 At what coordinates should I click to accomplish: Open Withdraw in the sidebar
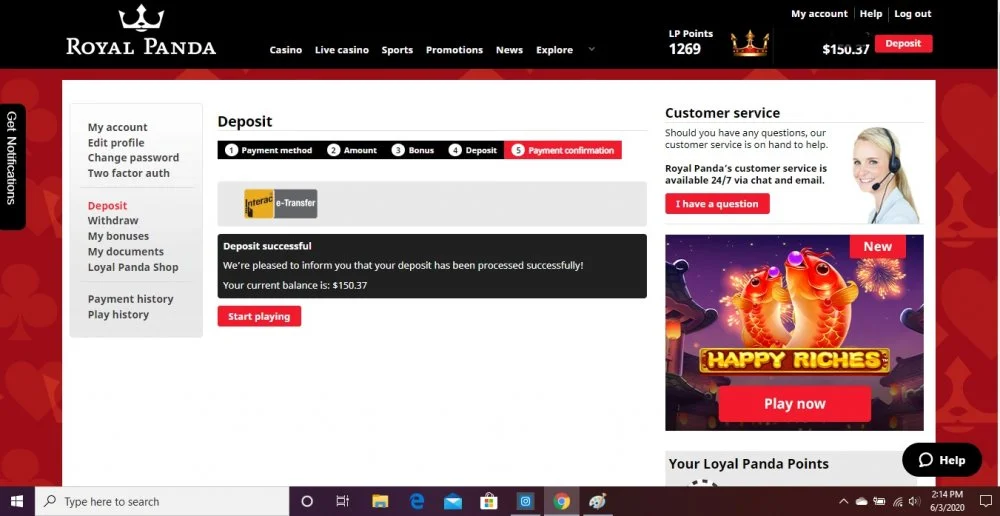[113, 221]
